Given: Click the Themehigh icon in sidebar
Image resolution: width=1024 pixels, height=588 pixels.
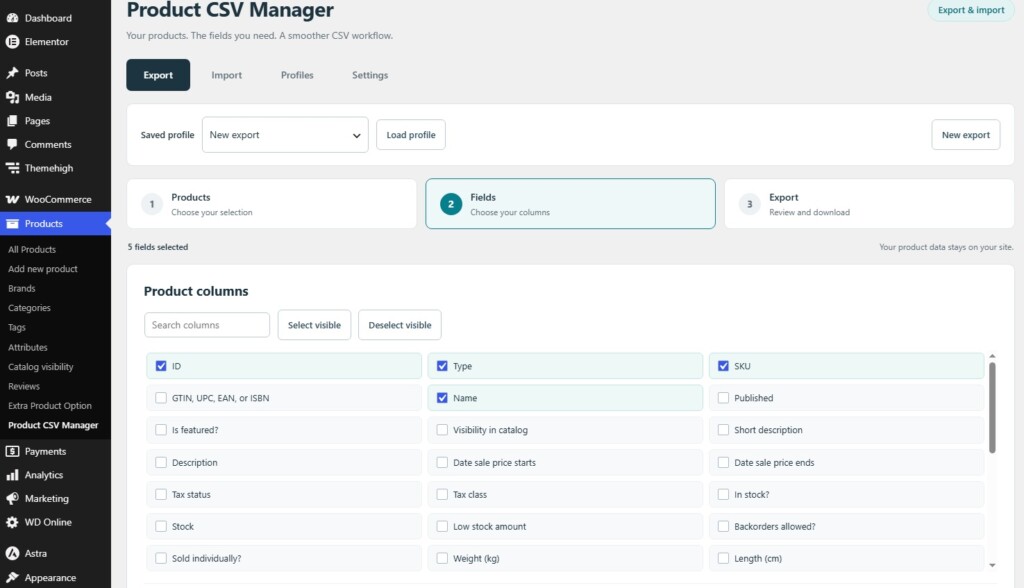Looking at the screenshot, I should (x=12, y=168).
